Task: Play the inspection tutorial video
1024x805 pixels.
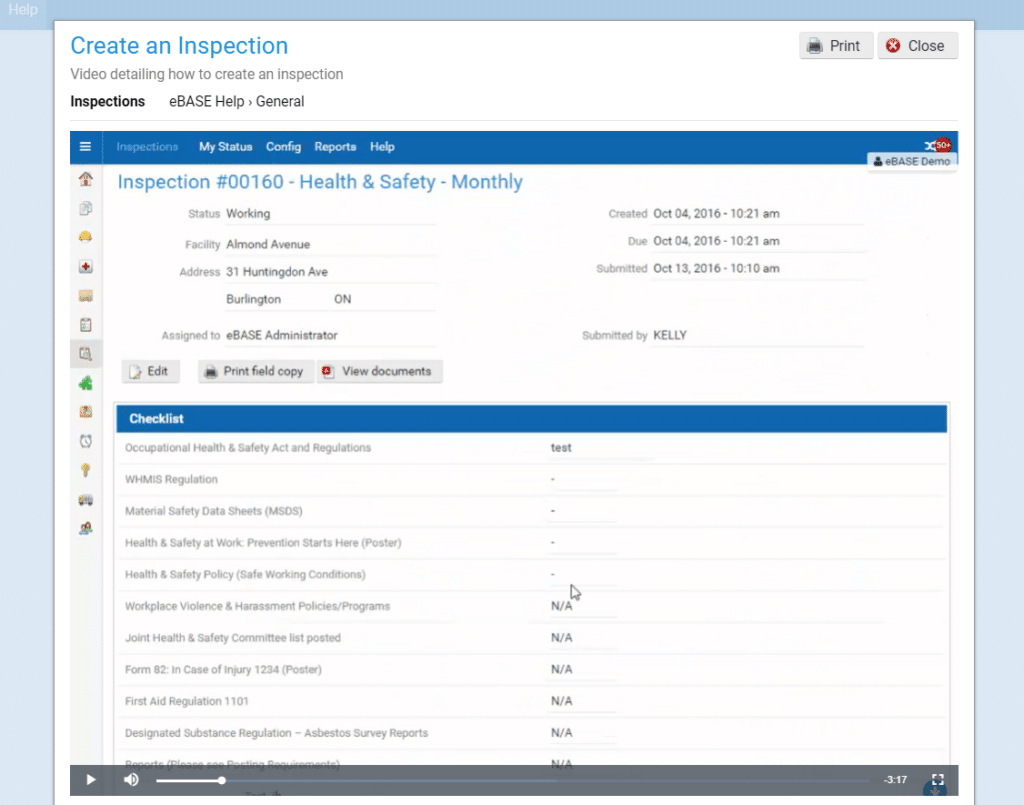Action: [90, 780]
